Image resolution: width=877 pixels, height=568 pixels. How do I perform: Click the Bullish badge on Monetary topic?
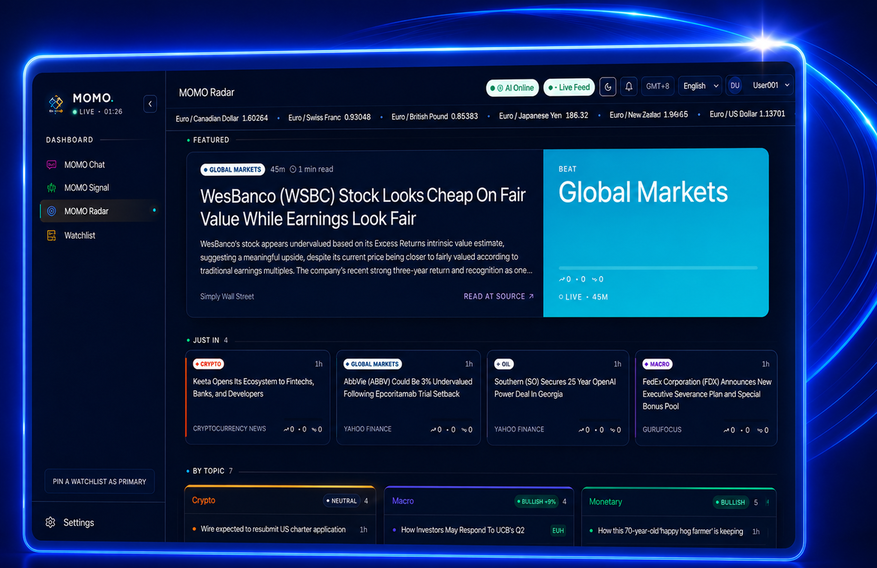click(732, 502)
